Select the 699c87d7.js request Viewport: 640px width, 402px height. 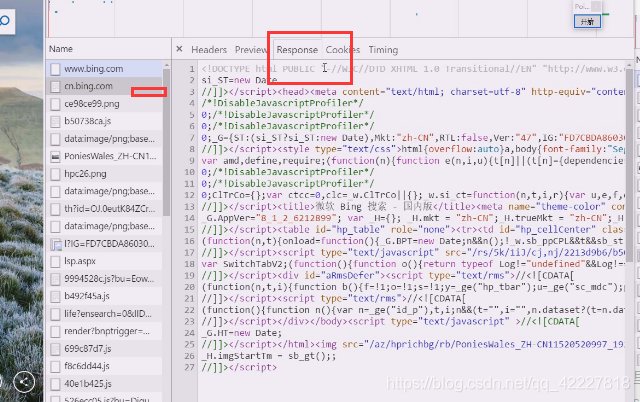[x=104, y=349]
